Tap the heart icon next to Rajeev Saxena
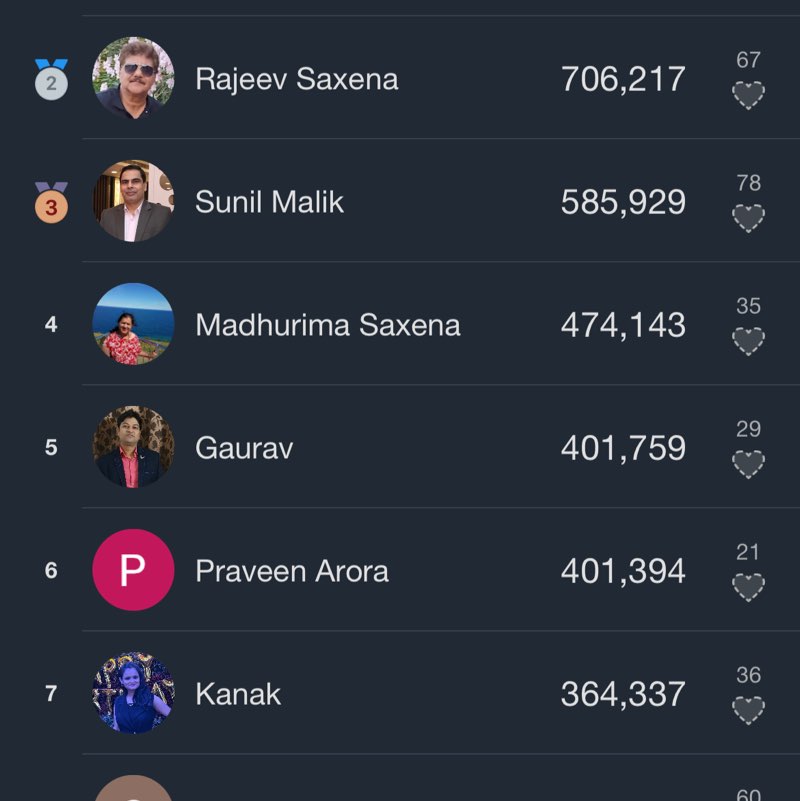 coord(748,95)
